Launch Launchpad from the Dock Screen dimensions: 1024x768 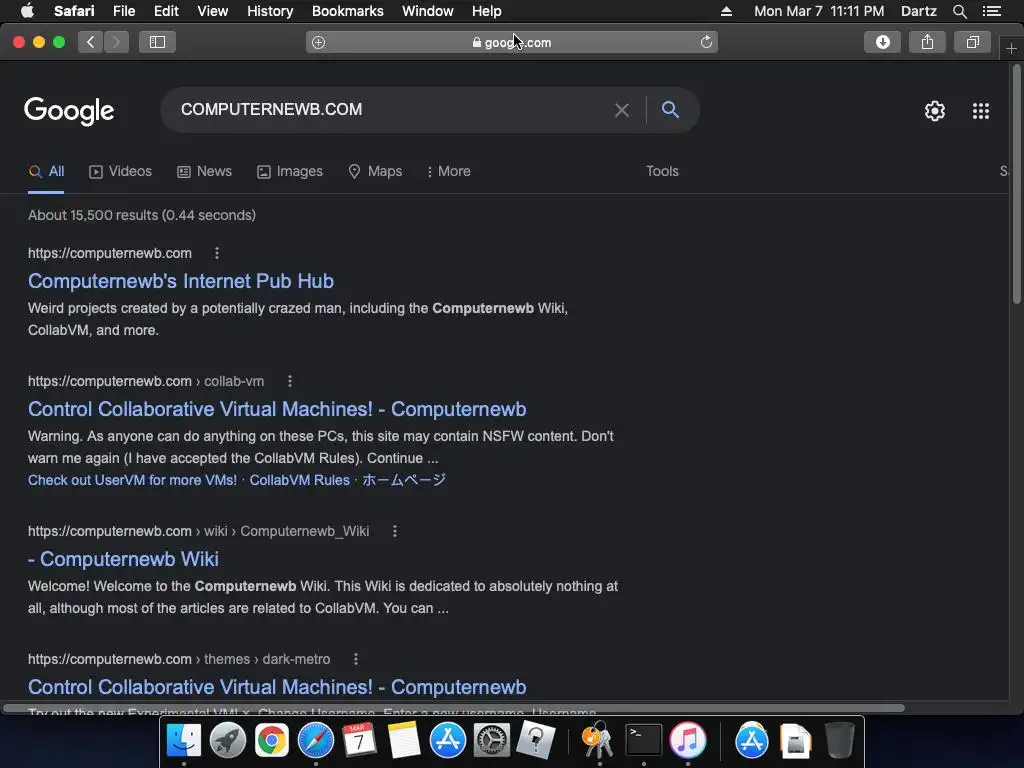(x=227, y=740)
